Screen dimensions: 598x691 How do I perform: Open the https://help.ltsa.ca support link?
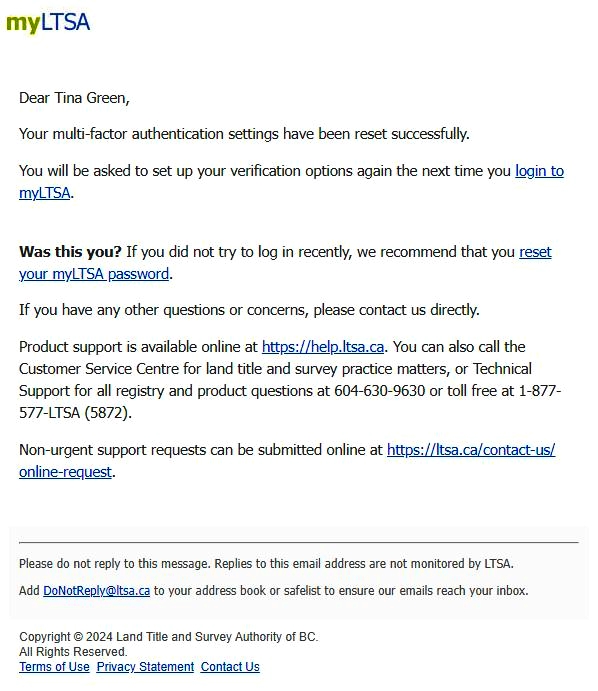point(323,347)
